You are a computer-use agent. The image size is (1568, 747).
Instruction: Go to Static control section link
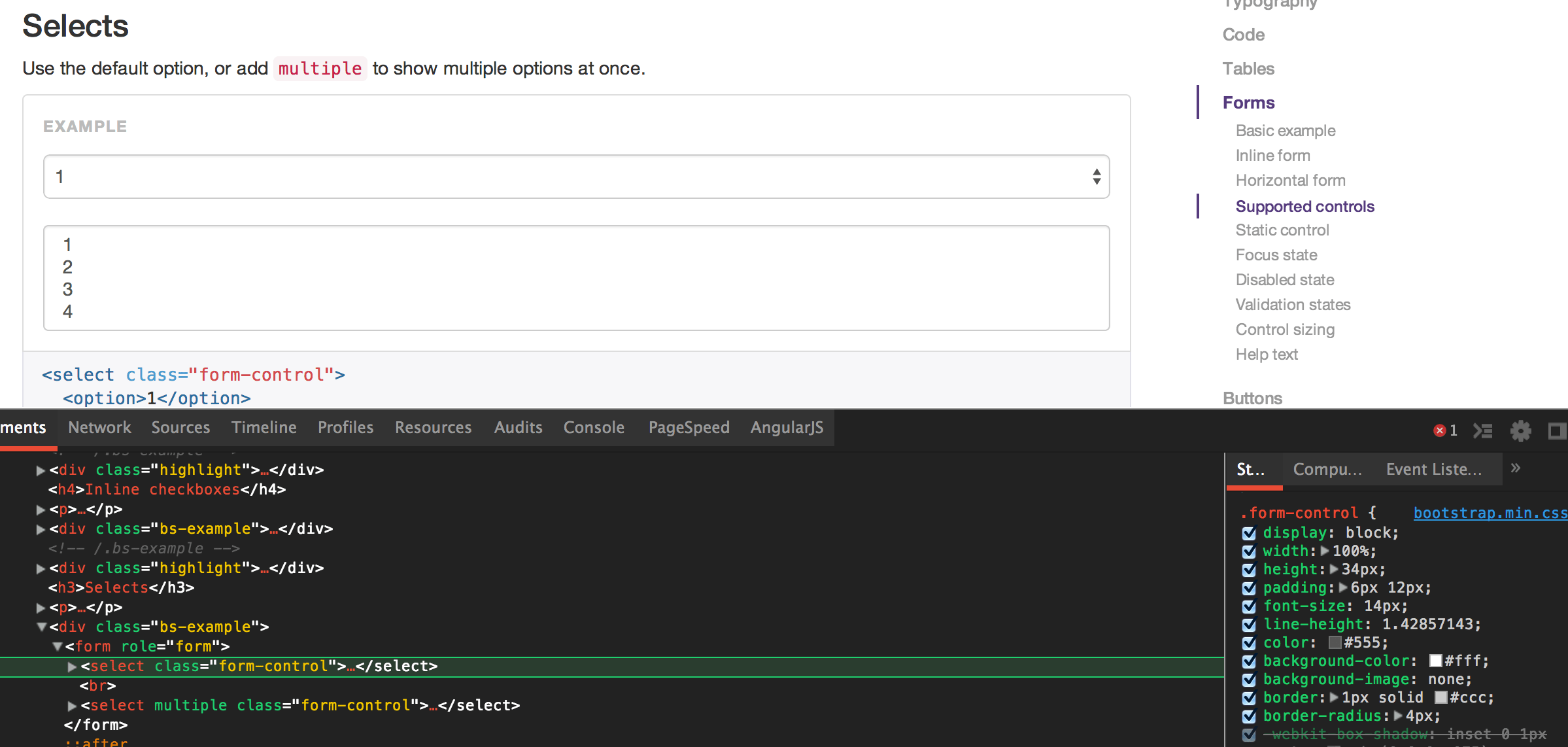click(x=1282, y=230)
